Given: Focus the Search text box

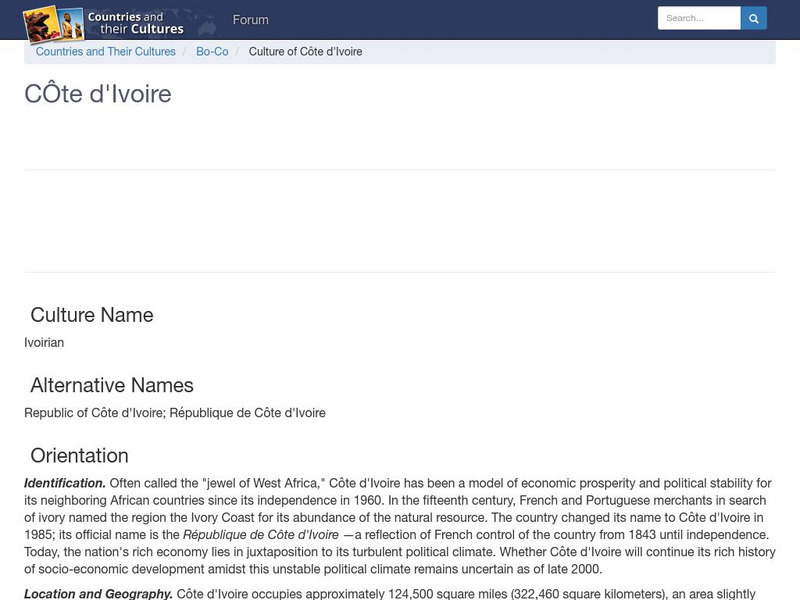Looking at the screenshot, I should point(699,18).
